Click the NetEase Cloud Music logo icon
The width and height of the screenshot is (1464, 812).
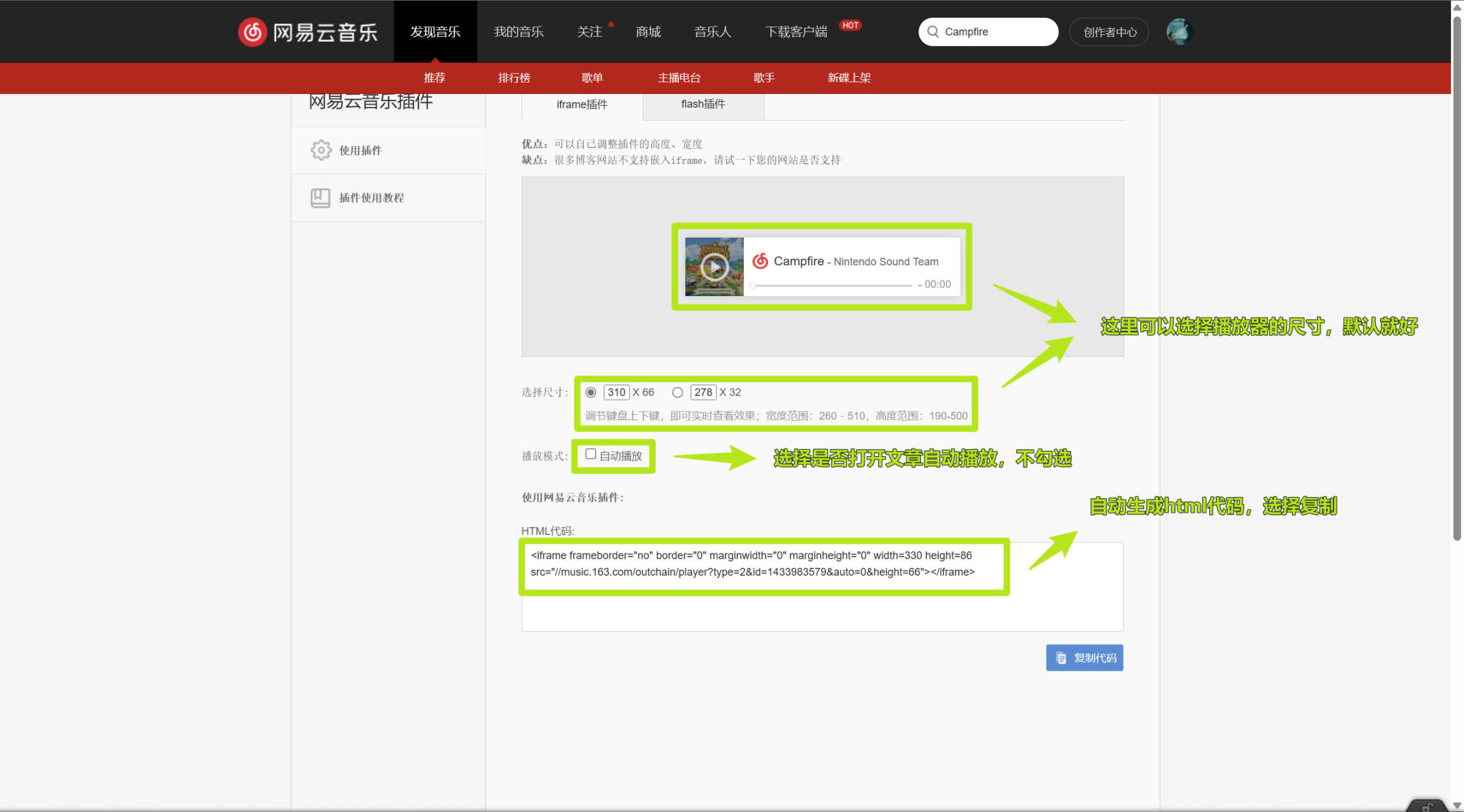pyautogui.click(x=253, y=32)
